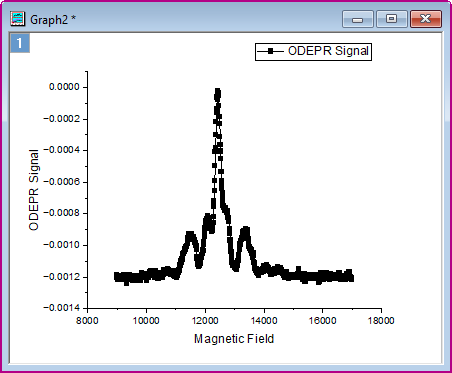
Task: Click the −0.0012 Y axis tick label
Action: click(x=62, y=277)
